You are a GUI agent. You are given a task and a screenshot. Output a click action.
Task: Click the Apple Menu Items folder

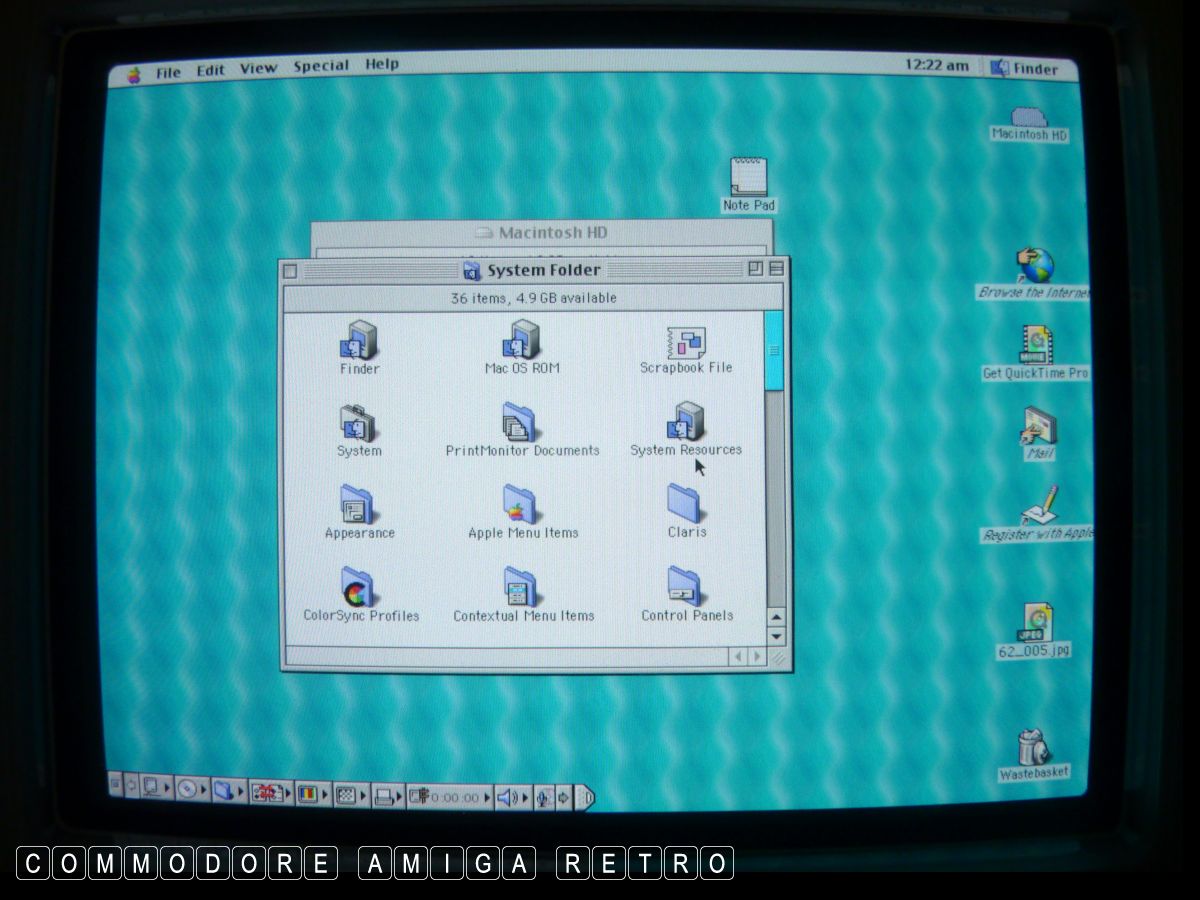pos(521,505)
